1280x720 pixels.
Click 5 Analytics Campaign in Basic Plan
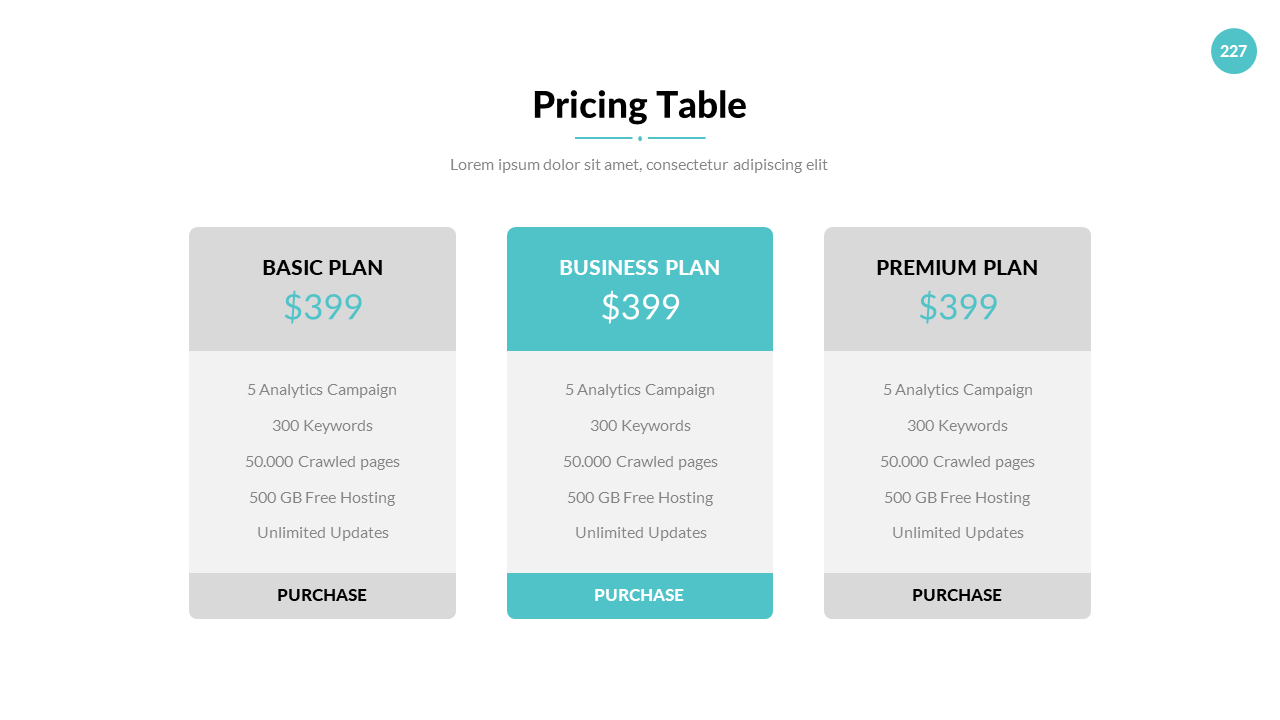click(322, 390)
